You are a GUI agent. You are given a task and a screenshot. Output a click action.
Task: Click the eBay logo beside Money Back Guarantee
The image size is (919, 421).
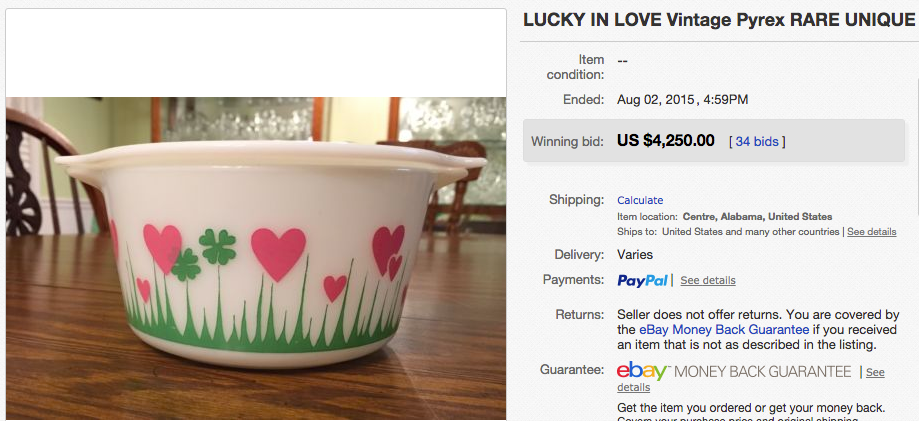643,371
